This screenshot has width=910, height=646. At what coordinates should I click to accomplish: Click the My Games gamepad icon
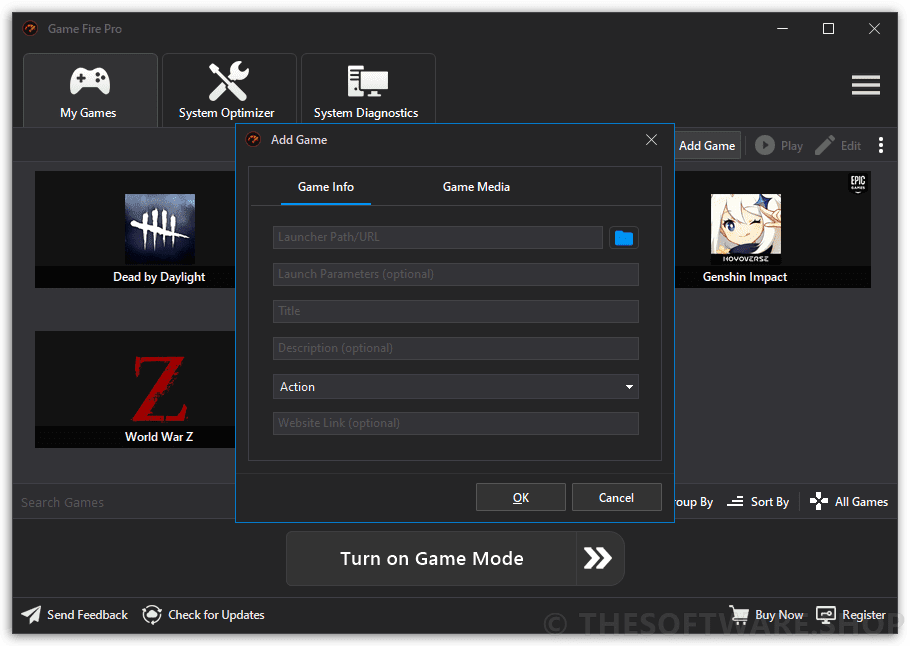click(x=90, y=81)
